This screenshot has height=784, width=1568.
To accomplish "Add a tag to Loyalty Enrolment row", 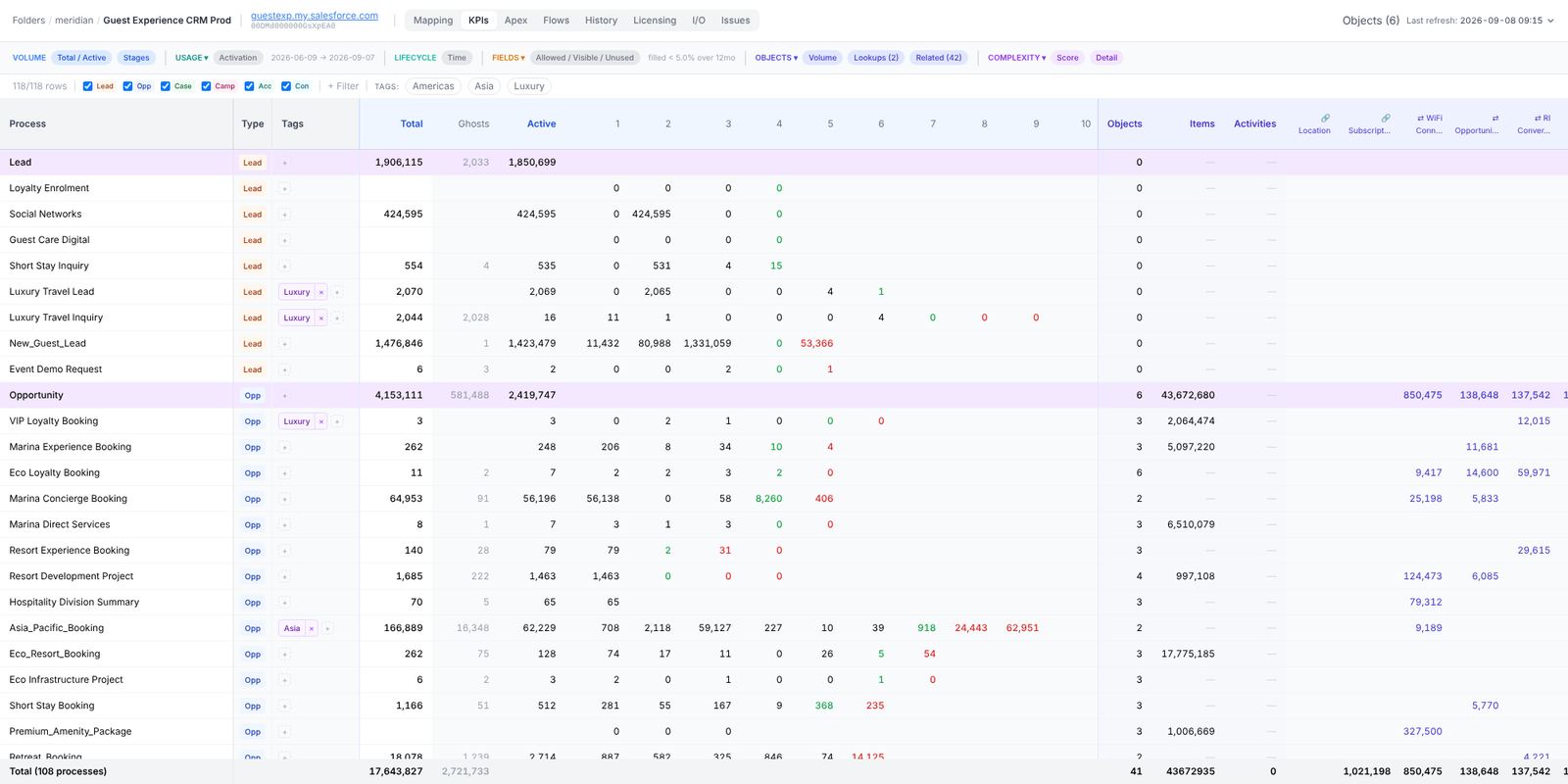I will click(x=284, y=188).
